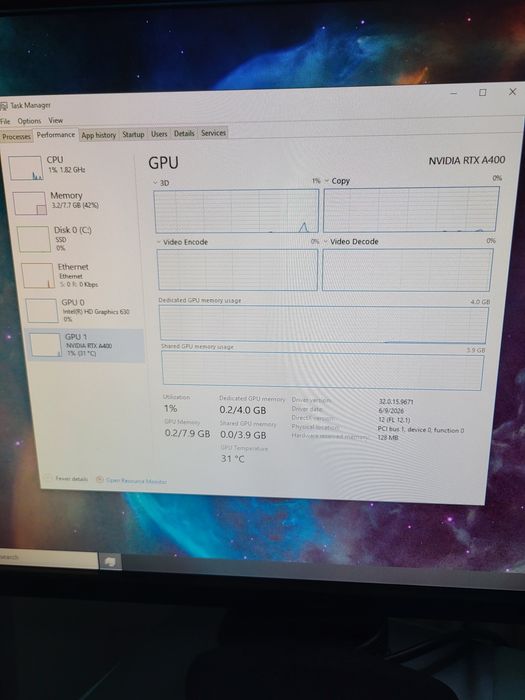Click the NVIDIA RTX A400 heading

coord(467,160)
